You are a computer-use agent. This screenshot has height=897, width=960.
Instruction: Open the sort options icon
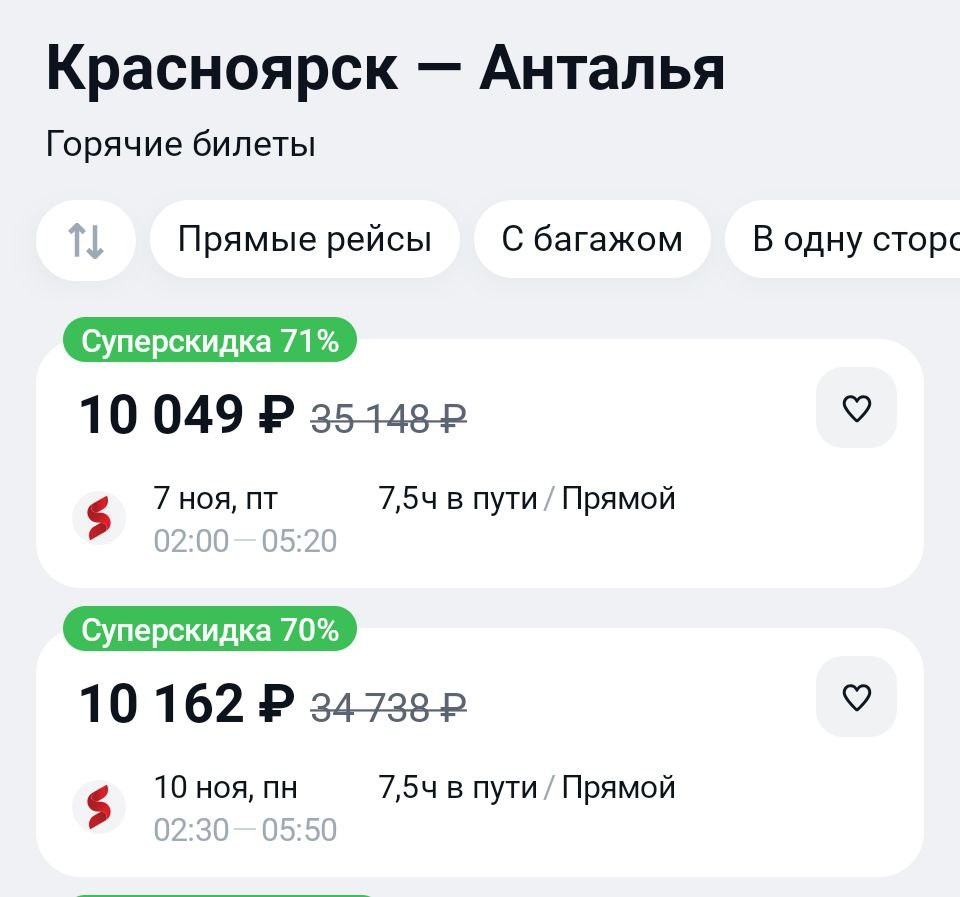[x=86, y=240]
